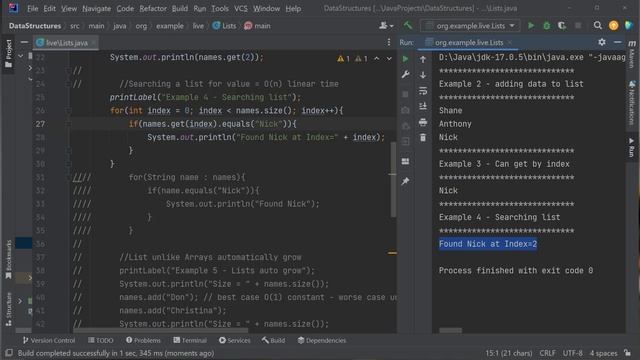Open Search Everywhere magnifier icon
This screenshot has height=360, width=640.
(x=598, y=26)
